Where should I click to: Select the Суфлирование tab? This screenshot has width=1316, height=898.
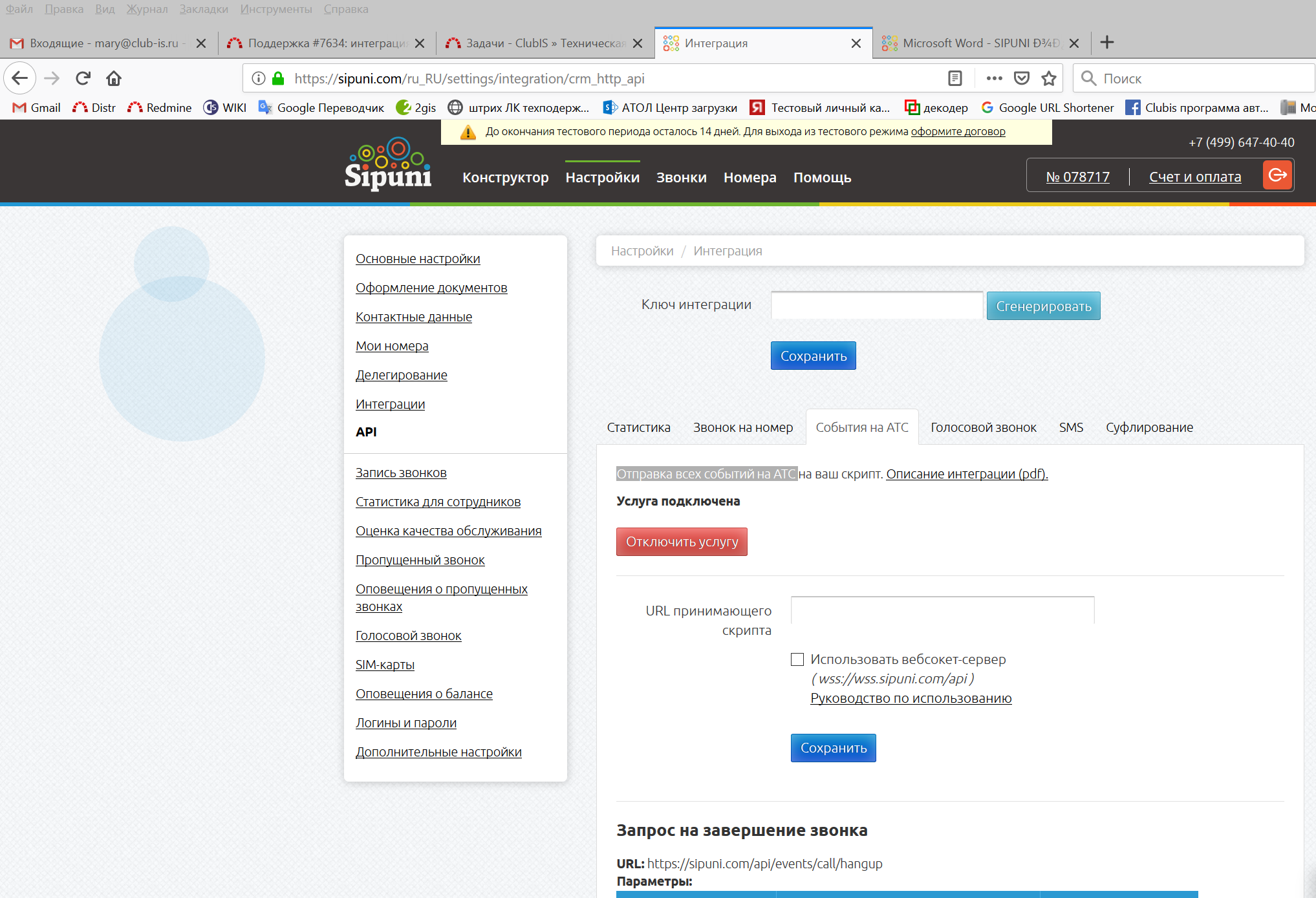[x=1150, y=427]
